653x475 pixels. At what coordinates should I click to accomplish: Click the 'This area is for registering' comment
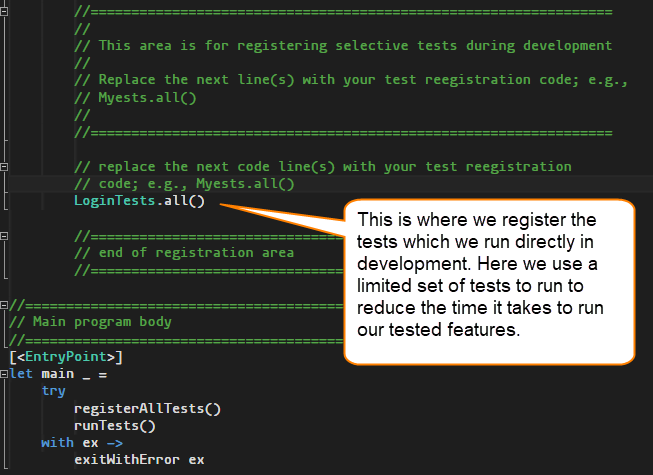(355, 45)
